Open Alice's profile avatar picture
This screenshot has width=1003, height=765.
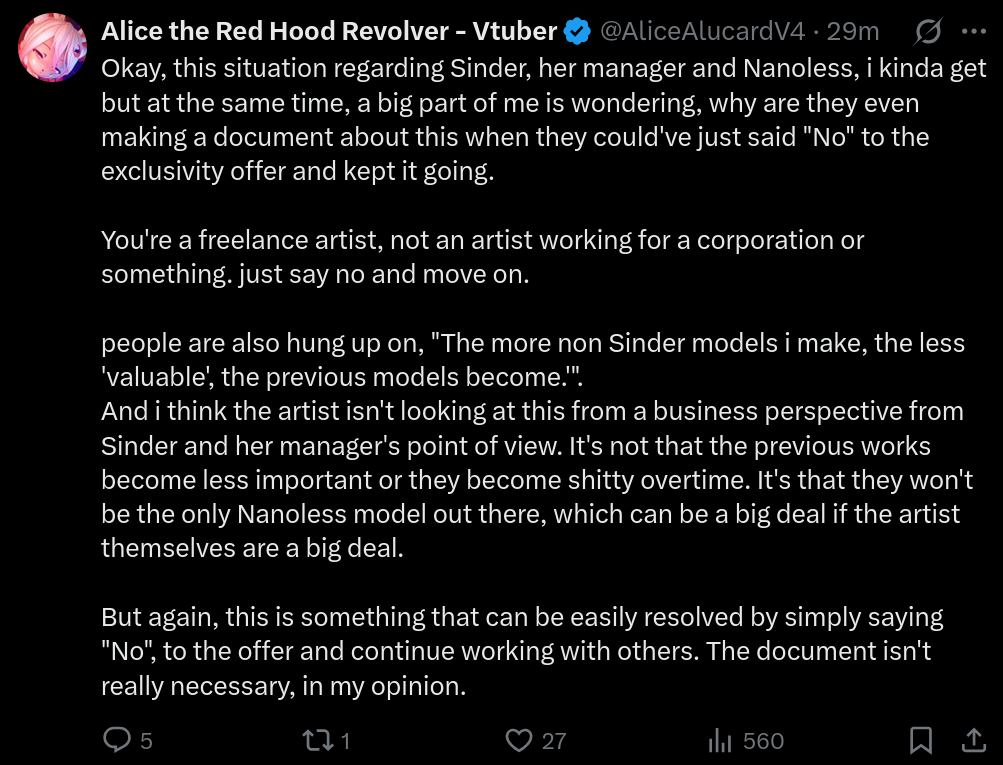point(52,47)
